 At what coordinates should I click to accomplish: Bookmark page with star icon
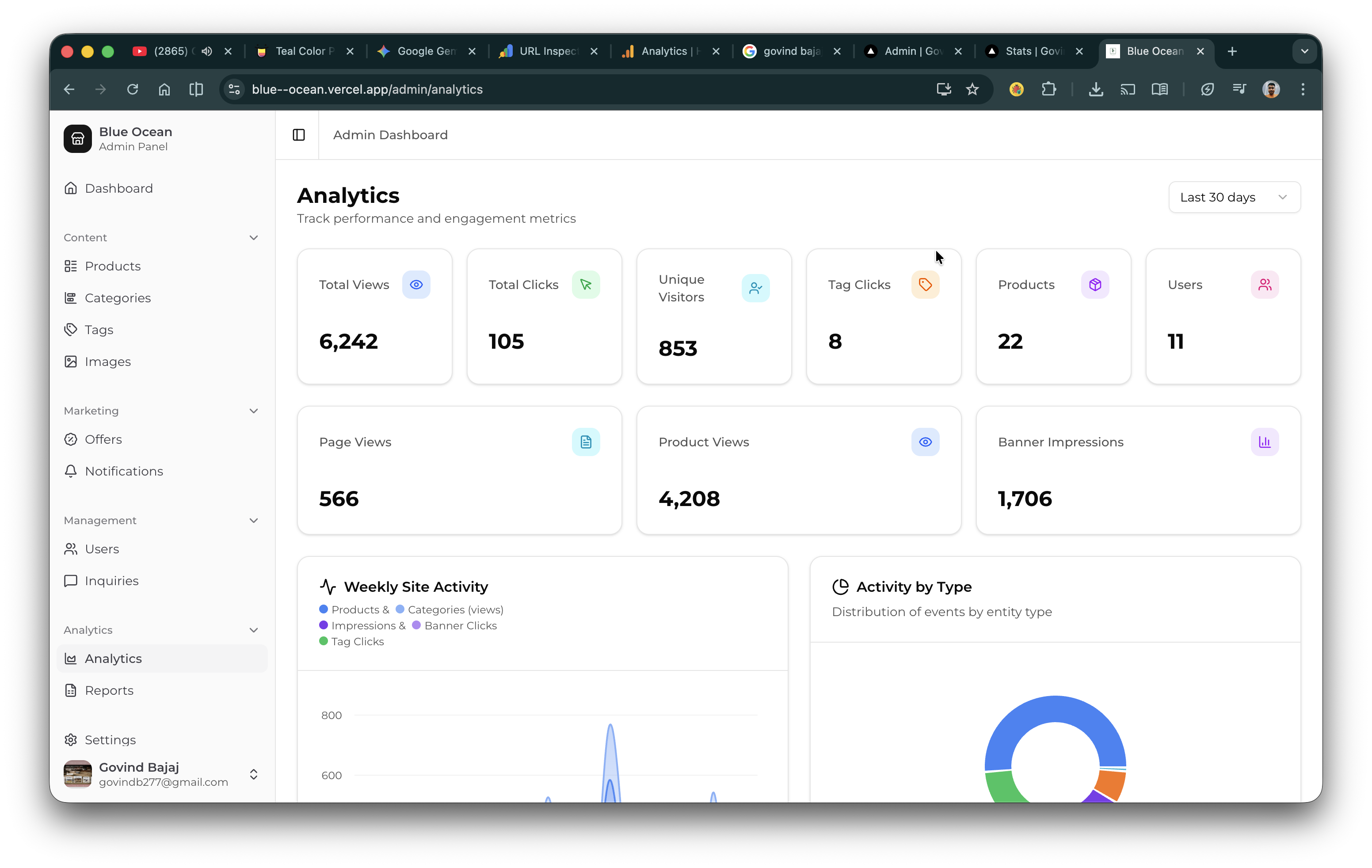(972, 89)
